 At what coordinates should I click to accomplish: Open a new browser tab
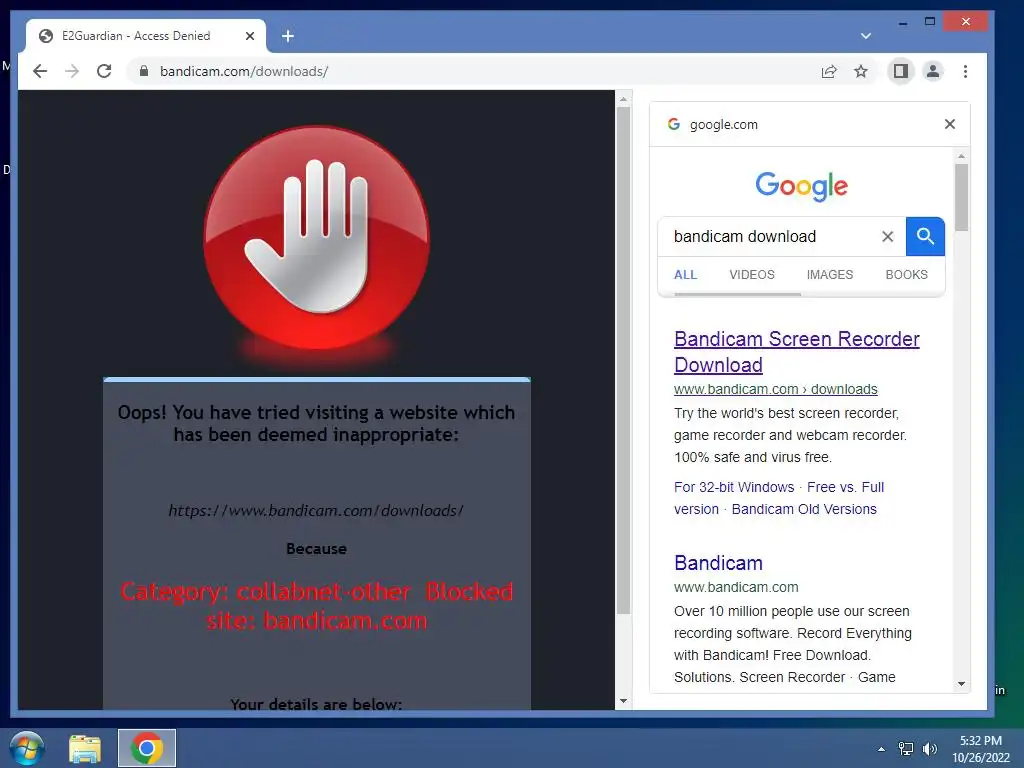coord(288,36)
